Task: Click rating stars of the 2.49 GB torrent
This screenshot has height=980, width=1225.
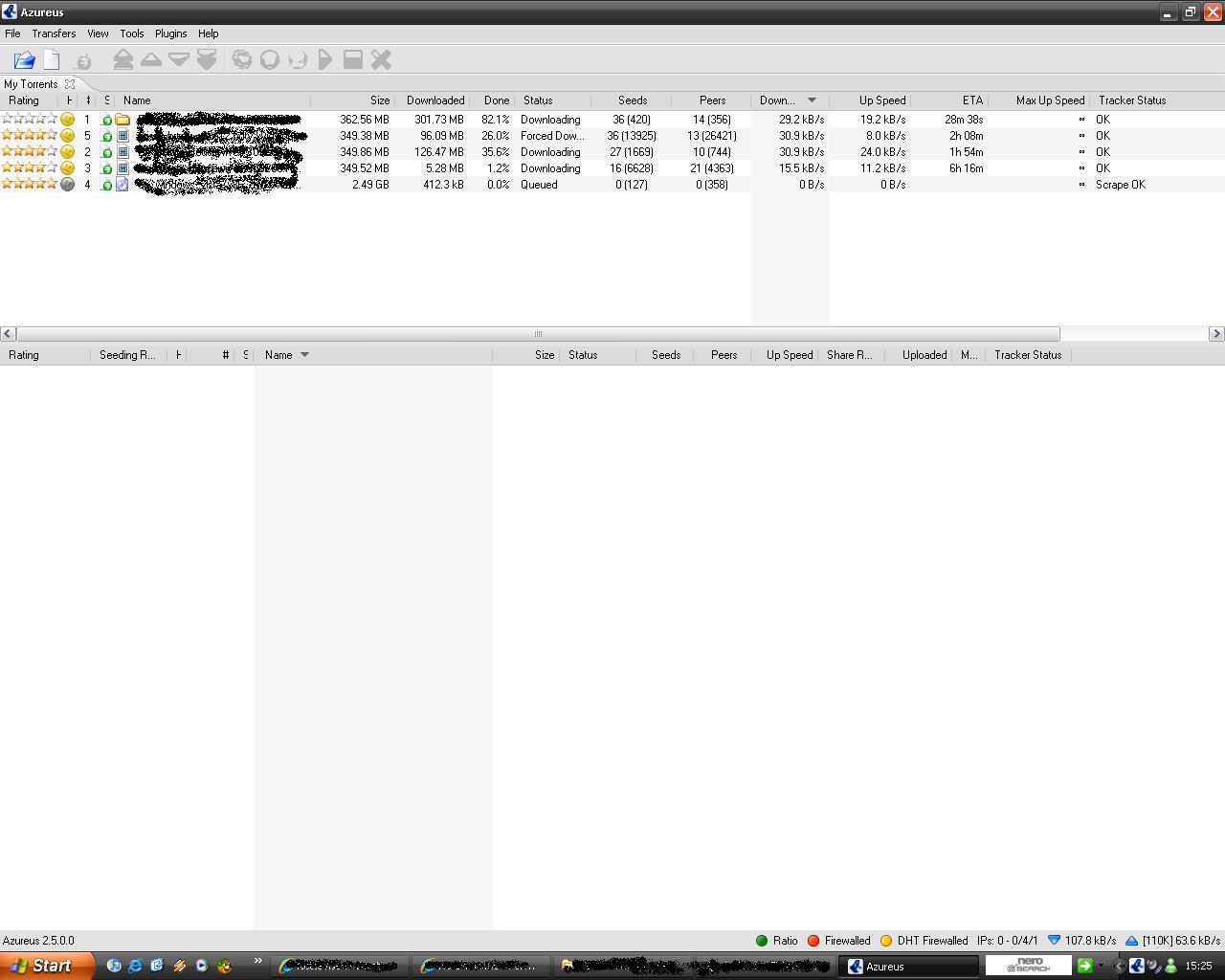Action: click(x=30, y=185)
